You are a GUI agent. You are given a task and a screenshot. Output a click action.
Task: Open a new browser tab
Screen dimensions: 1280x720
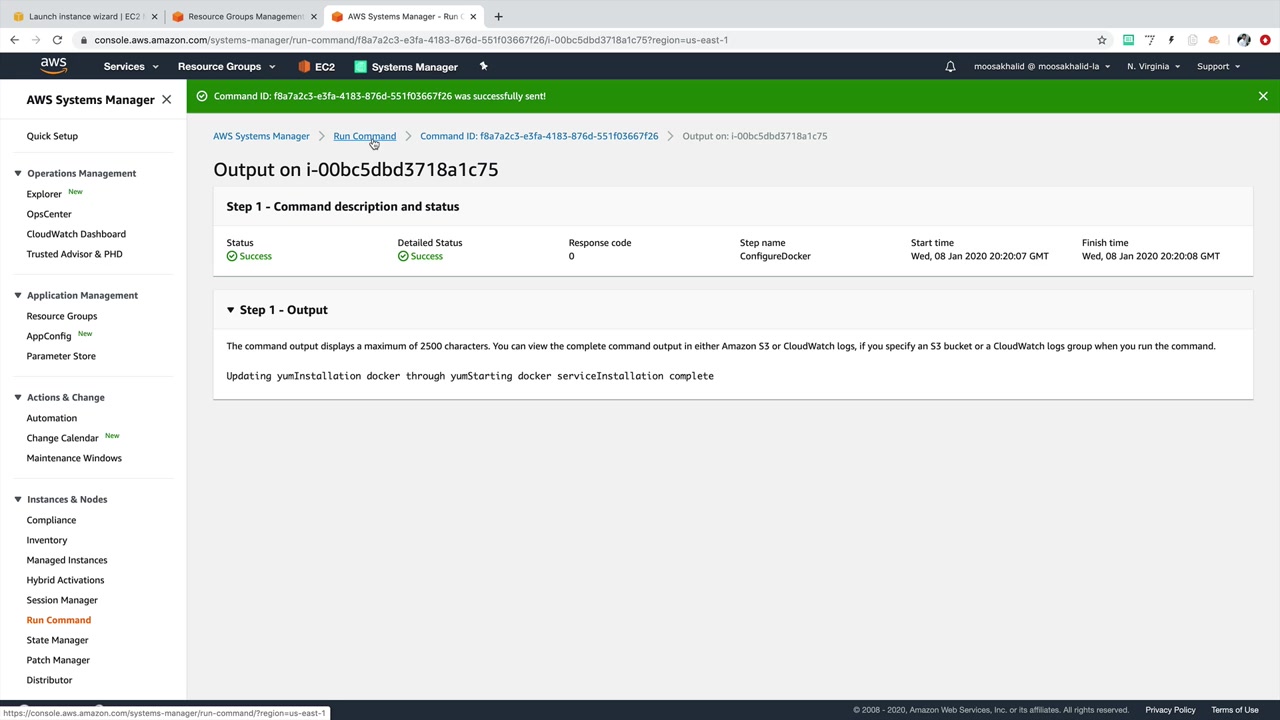pos(498,16)
